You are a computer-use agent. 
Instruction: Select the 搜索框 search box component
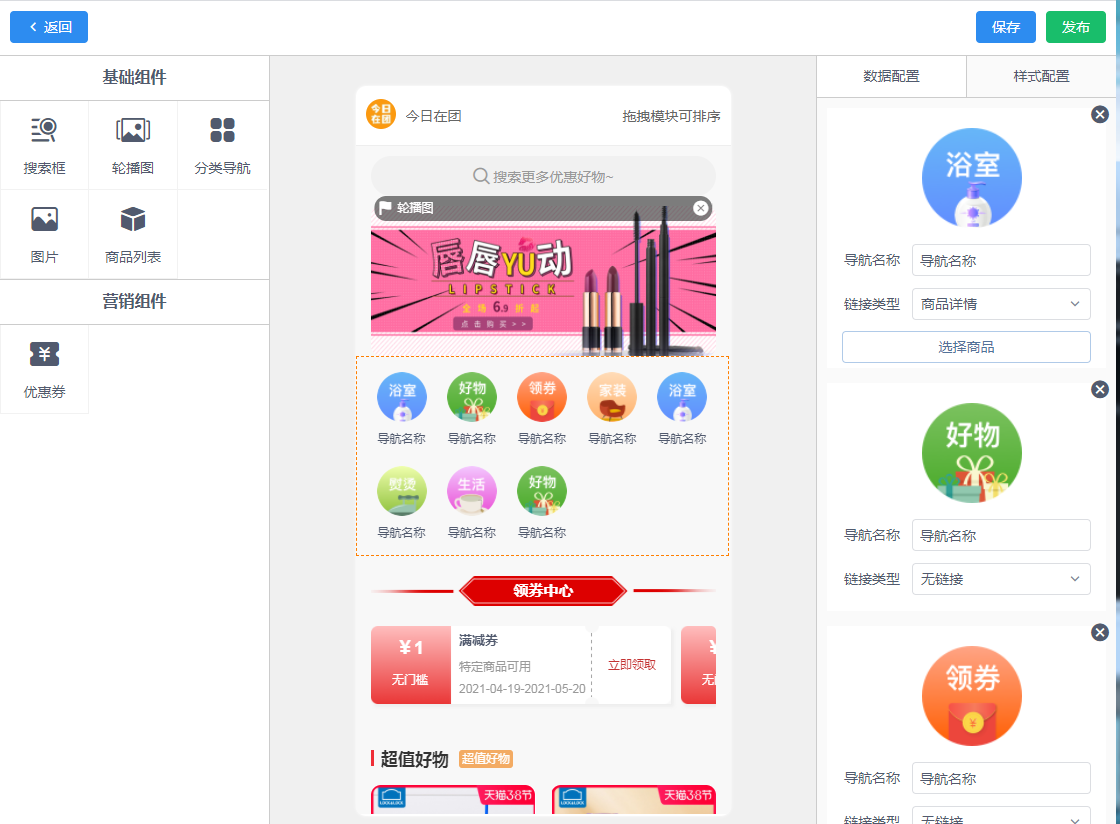[44, 145]
